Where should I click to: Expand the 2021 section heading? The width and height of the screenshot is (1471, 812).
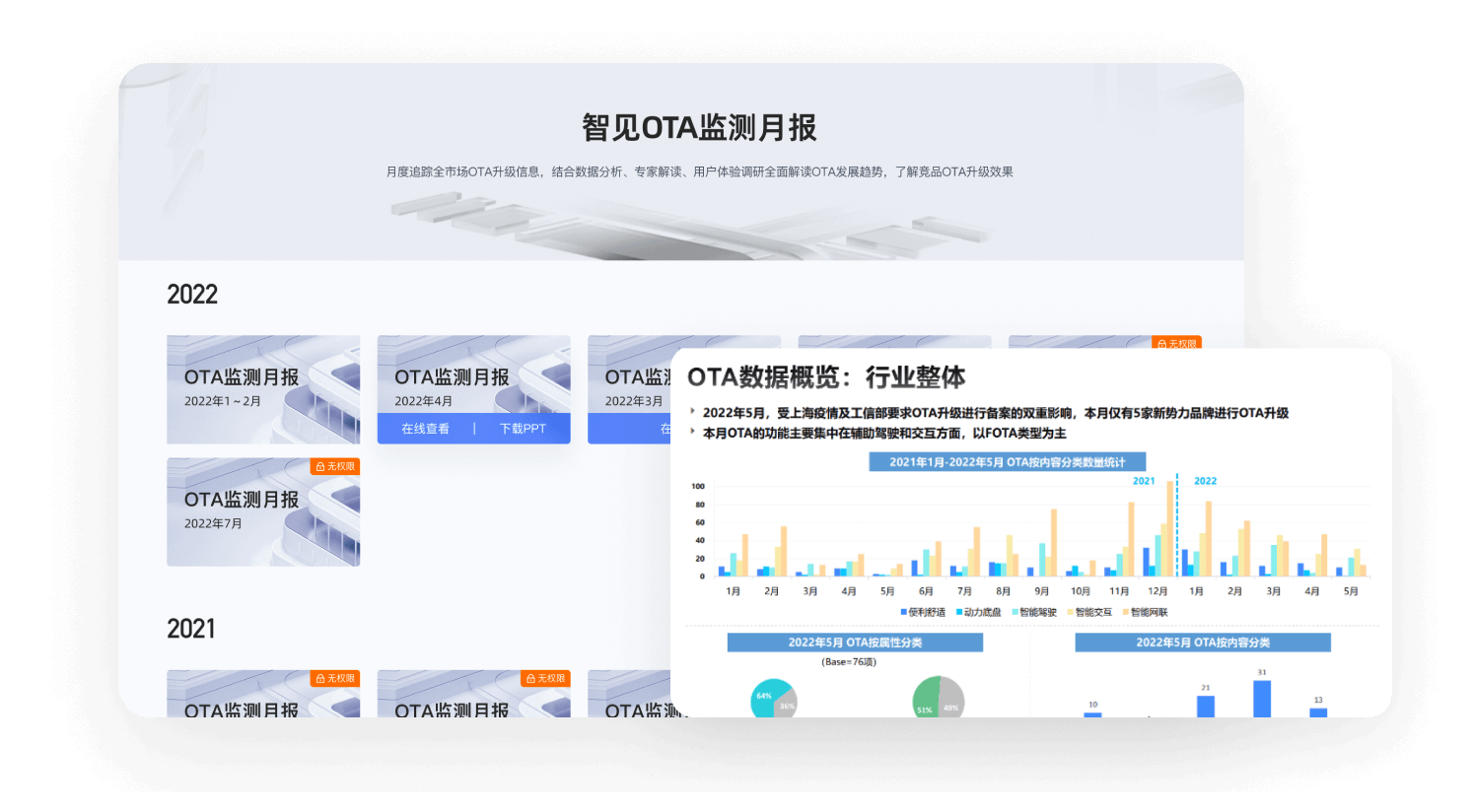[x=191, y=629]
